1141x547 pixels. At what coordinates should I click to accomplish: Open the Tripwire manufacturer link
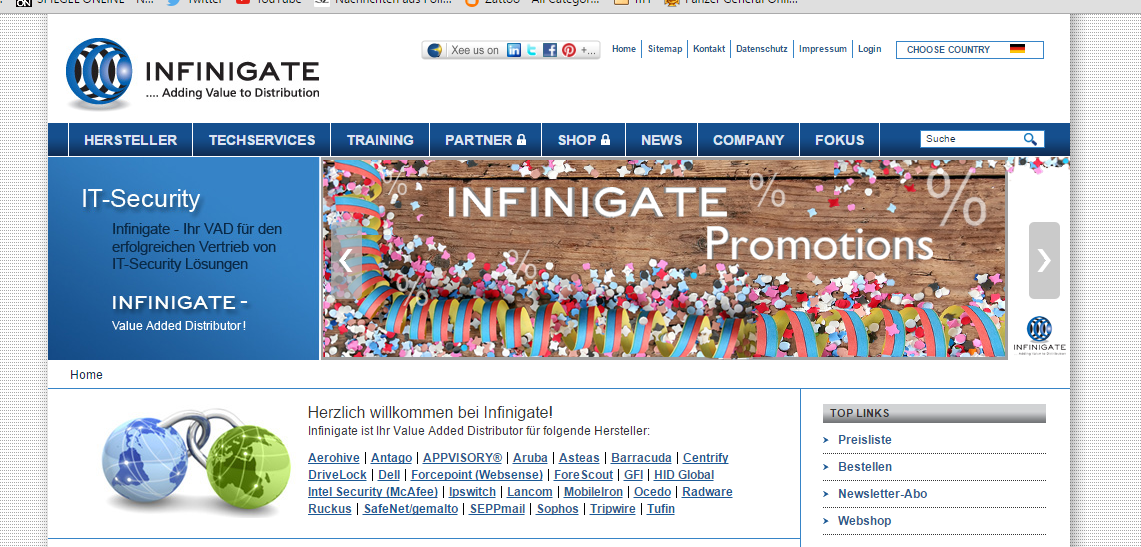(613, 509)
